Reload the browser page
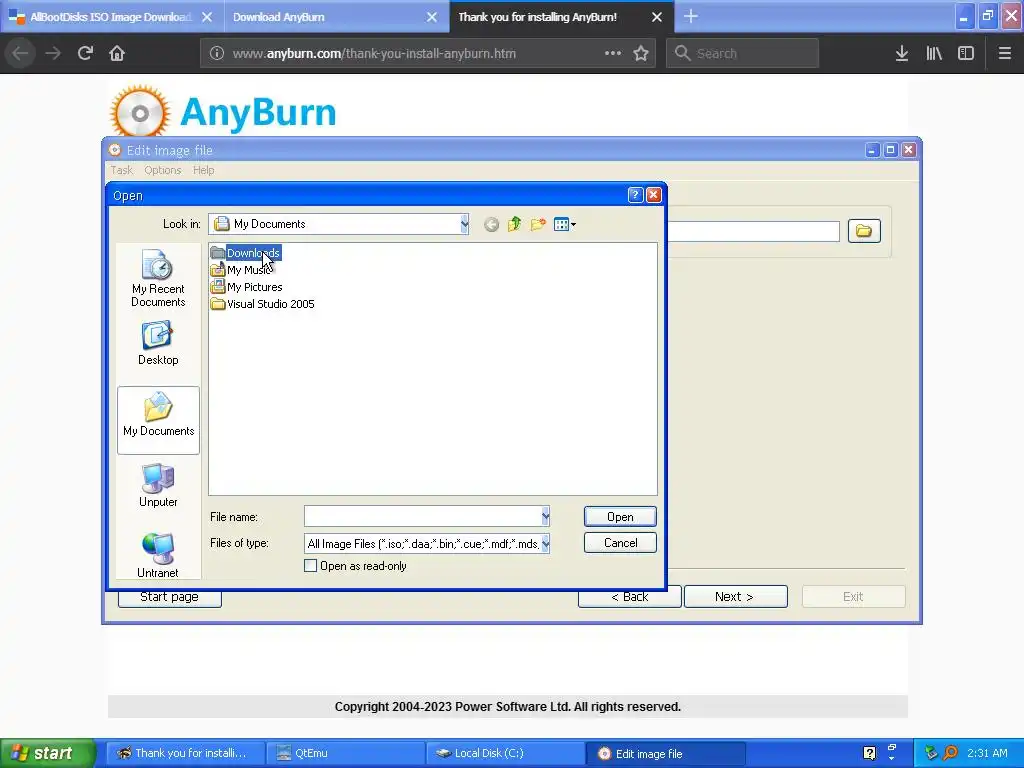1024x768 pixels. 85,53
